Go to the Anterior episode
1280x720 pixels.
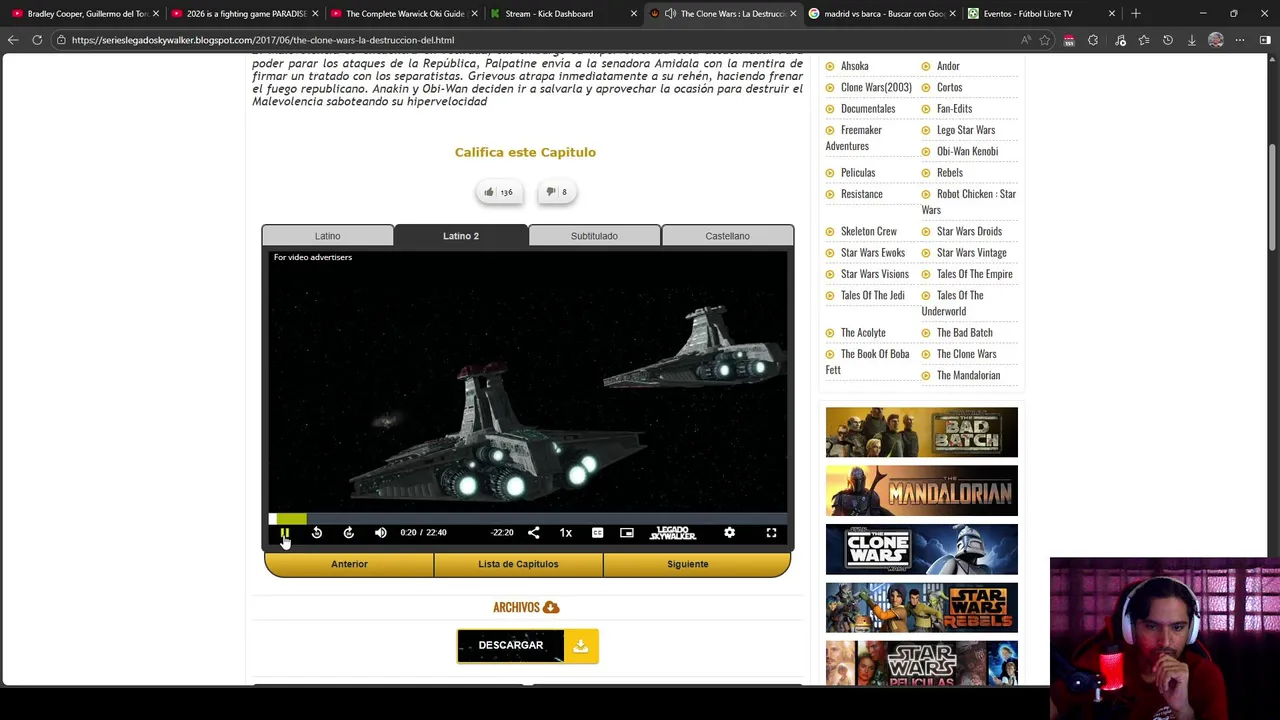pyautogui.click(x=349, y=564)
